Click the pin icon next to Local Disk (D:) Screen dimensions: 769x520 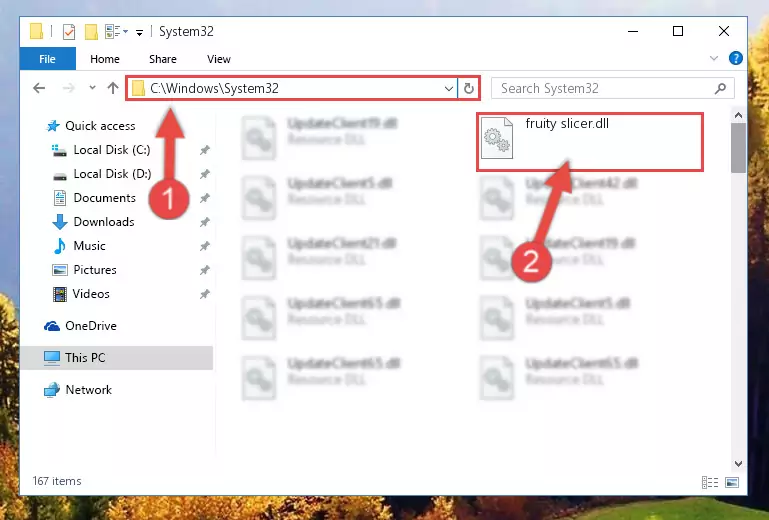tap(205, 174)
